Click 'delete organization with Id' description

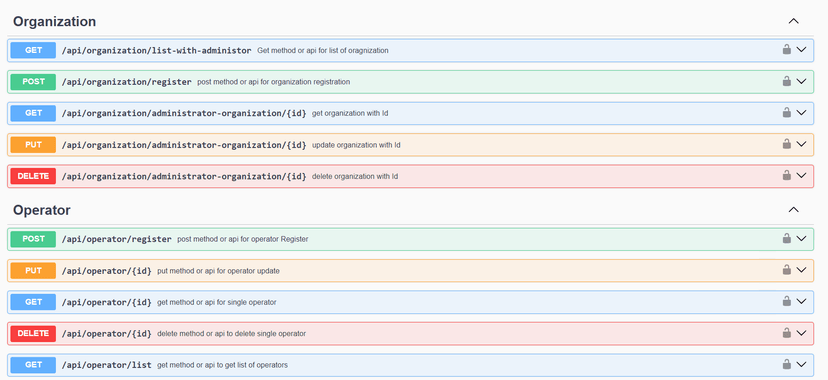[355, 176]
